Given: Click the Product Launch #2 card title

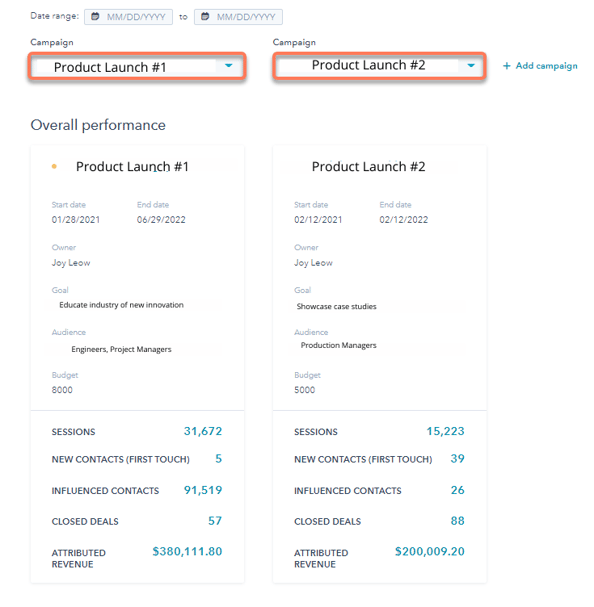Looking at the screenshot, I should click(x=368, y=166).
